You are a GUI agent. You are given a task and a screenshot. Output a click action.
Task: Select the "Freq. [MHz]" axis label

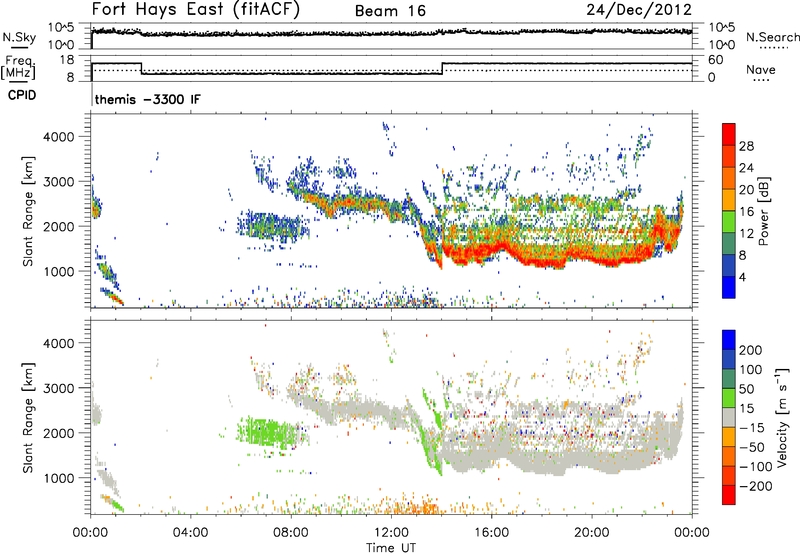[x=18, y=67]
